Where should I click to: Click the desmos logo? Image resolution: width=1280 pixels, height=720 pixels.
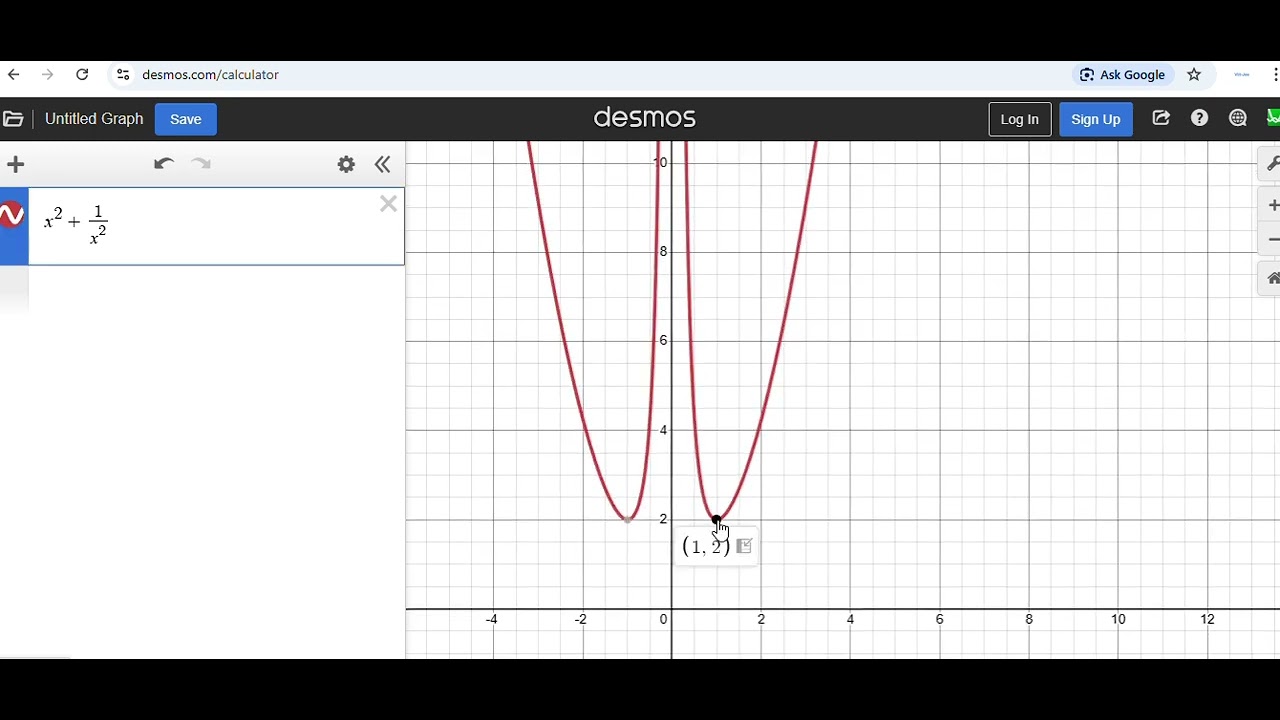(x=644, y=118)
